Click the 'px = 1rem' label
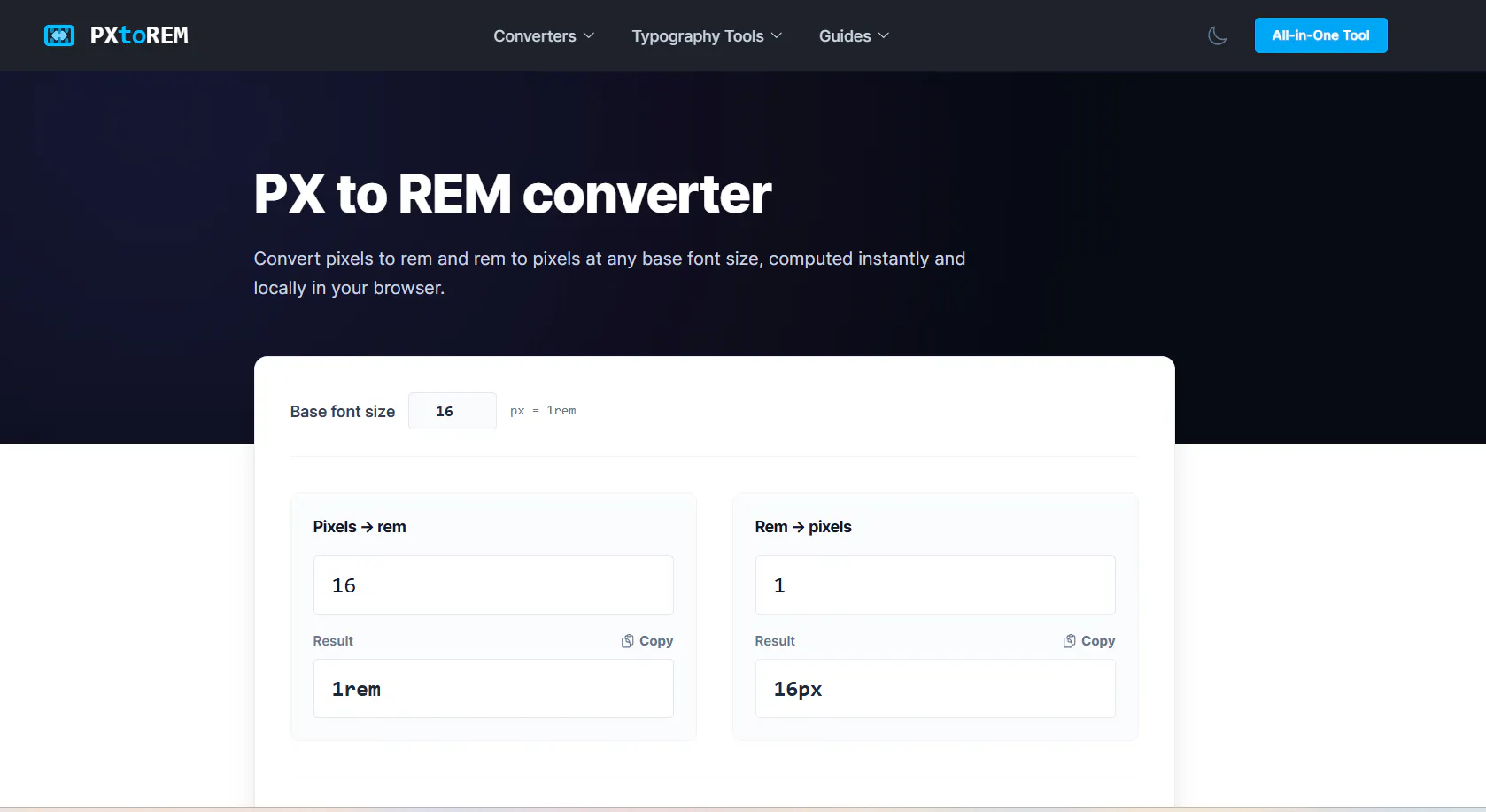Viewport: 1486px width, 812px height. point(543,411)
